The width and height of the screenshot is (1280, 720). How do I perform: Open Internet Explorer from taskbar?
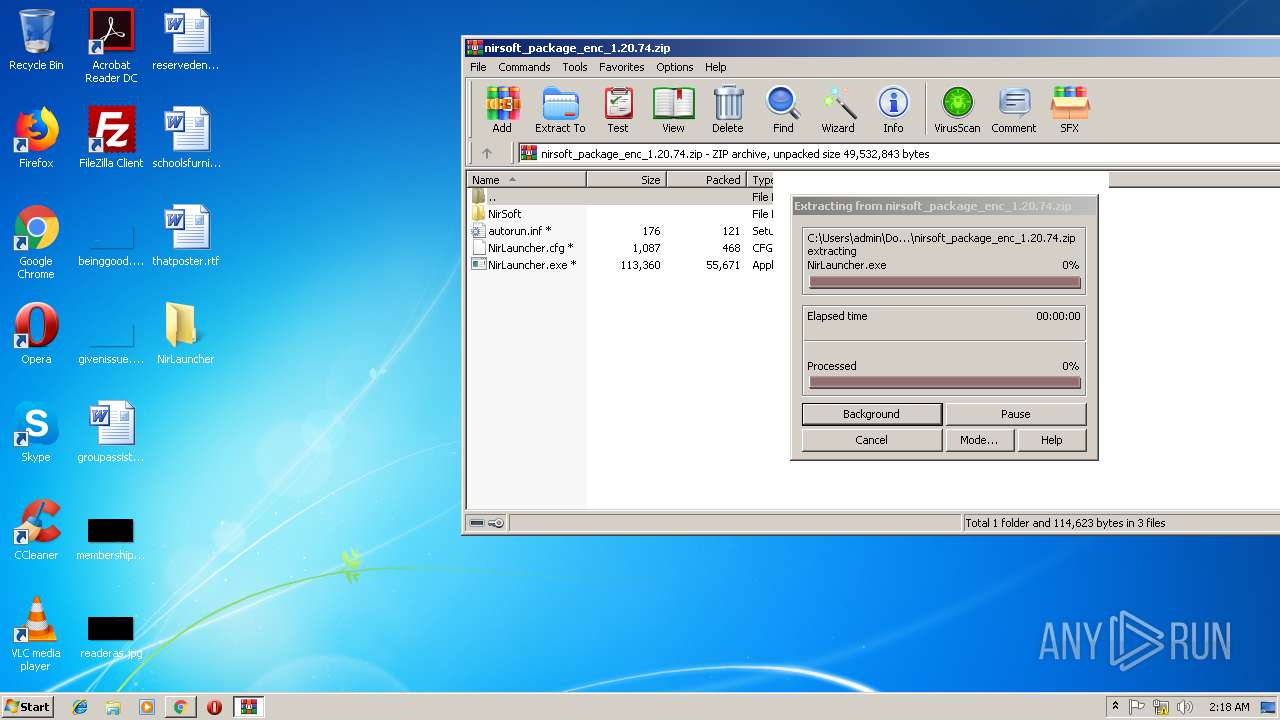80,707
